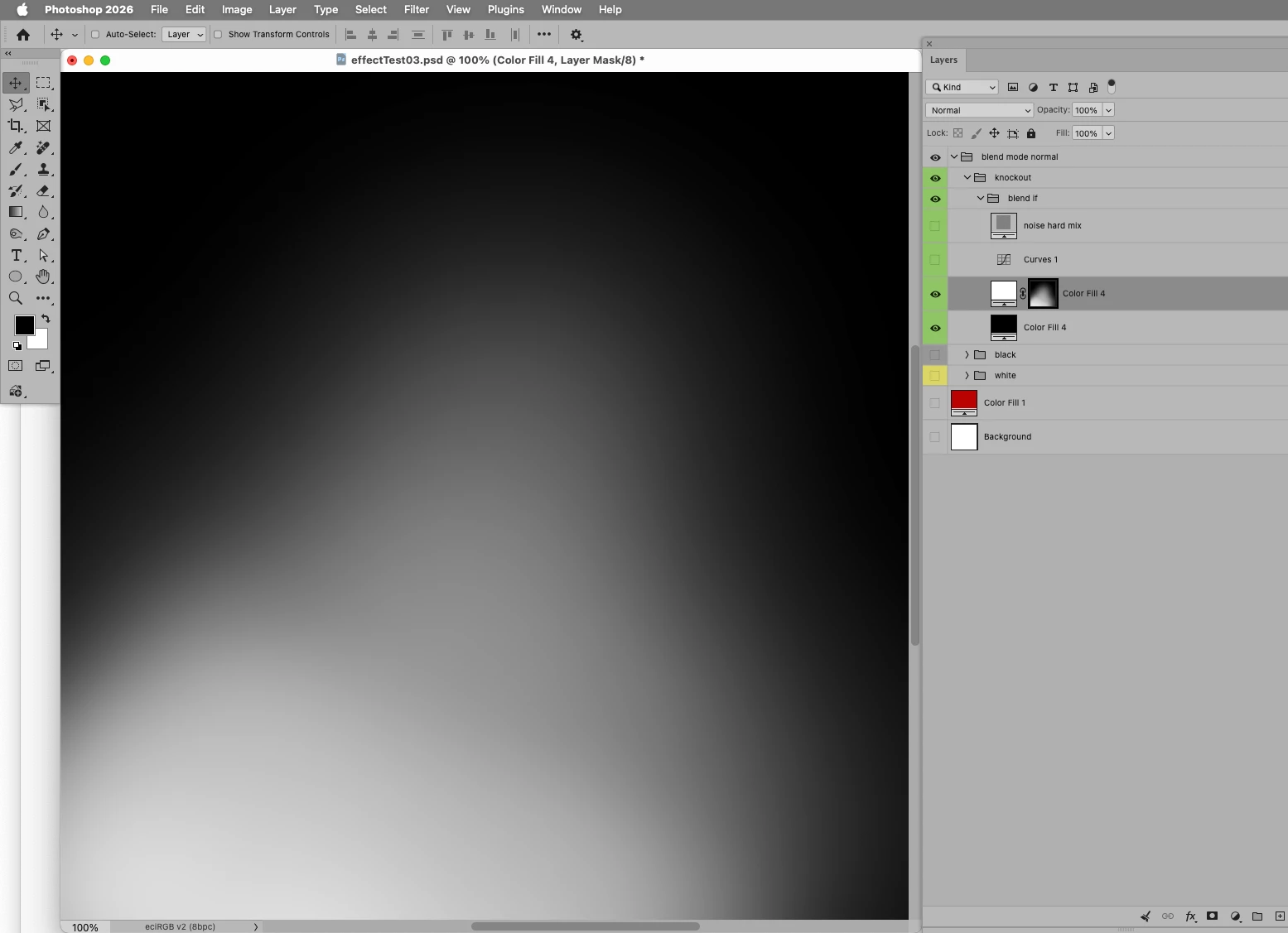This screenshot has height=933, width=1288.
Task: Create new fill or adjustment layer icon
Action: tap(1235, 916)
